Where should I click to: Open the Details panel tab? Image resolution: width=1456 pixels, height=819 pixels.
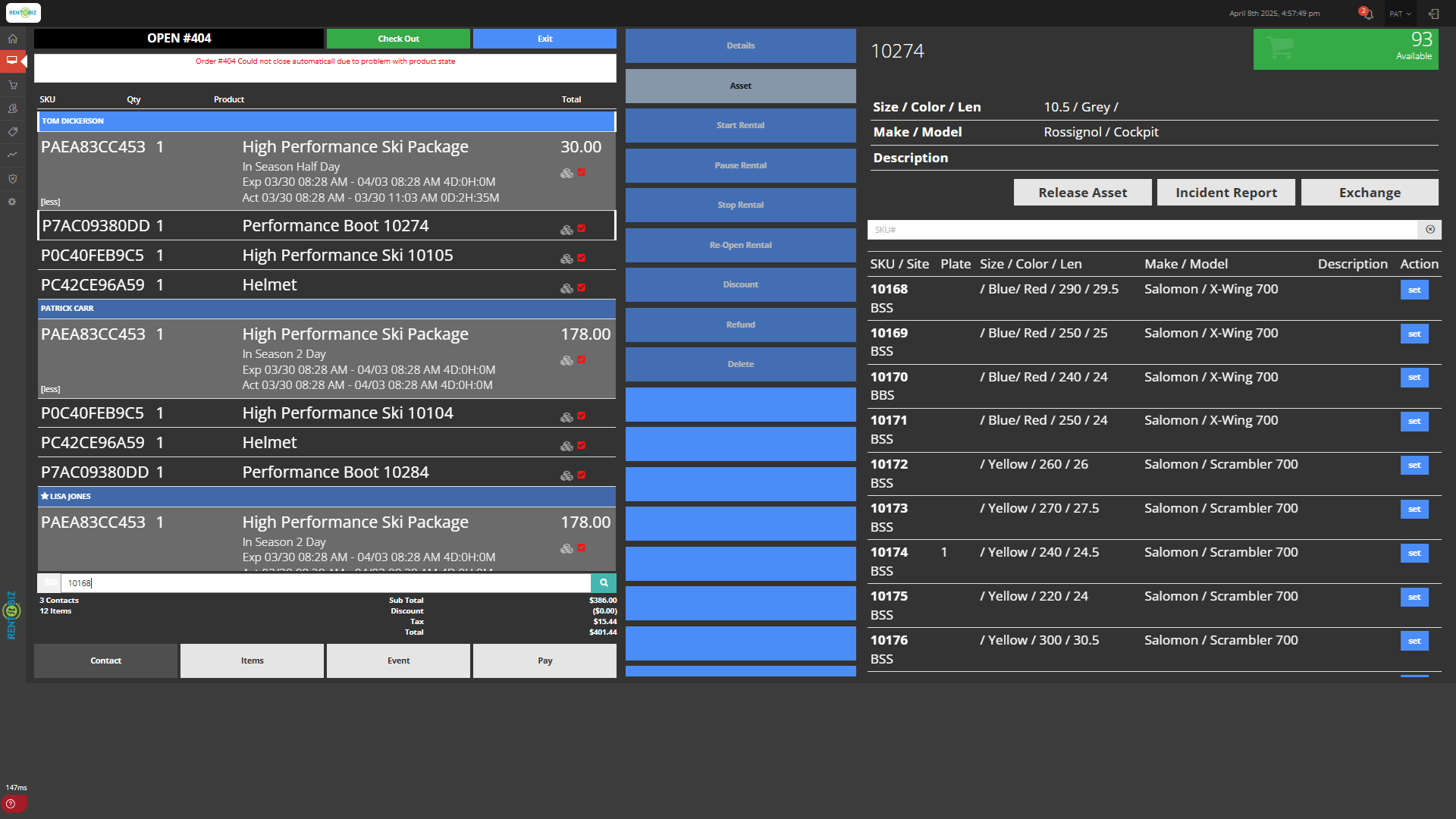pyautogui.click(x=740, y=45)
